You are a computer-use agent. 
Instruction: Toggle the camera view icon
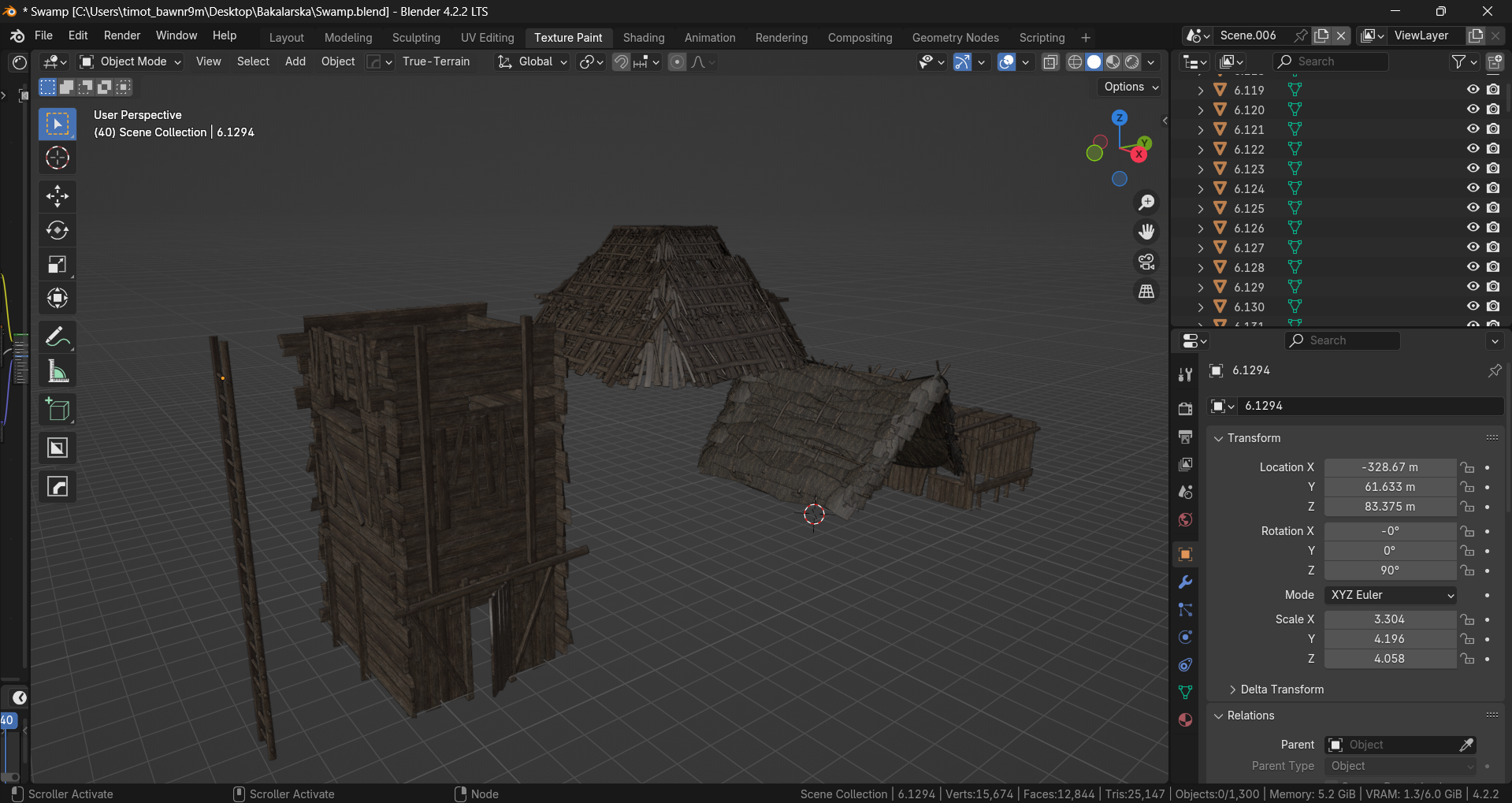pyautogui.click(x=1146, y=262)
